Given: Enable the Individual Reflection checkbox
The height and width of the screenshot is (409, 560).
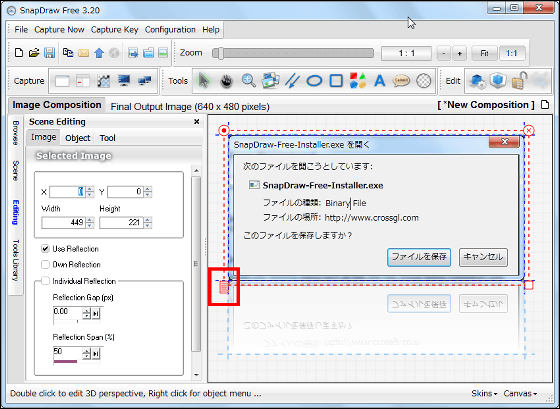Looking at the screenshot, I should 45,281.
